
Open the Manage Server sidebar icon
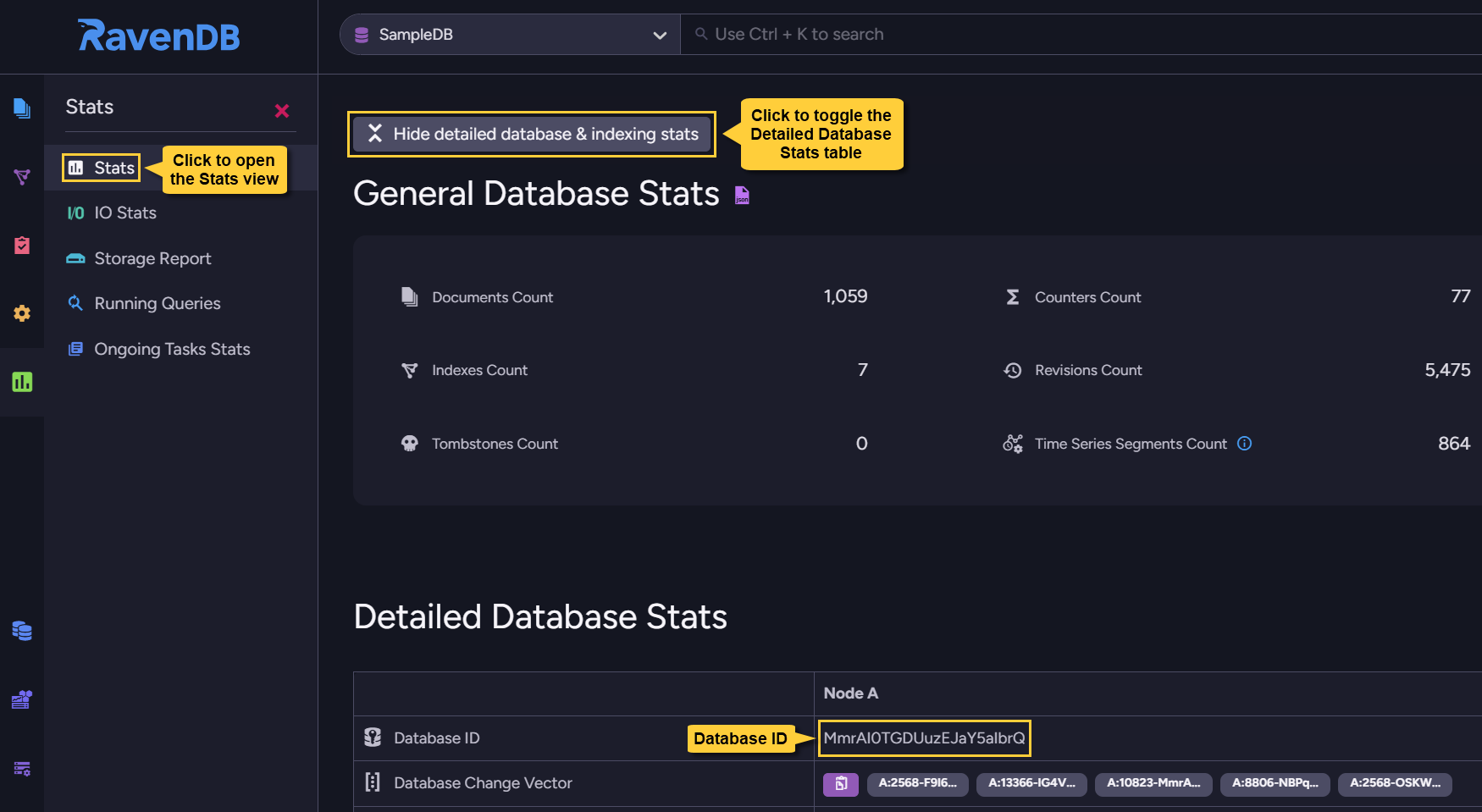(22, 699)
